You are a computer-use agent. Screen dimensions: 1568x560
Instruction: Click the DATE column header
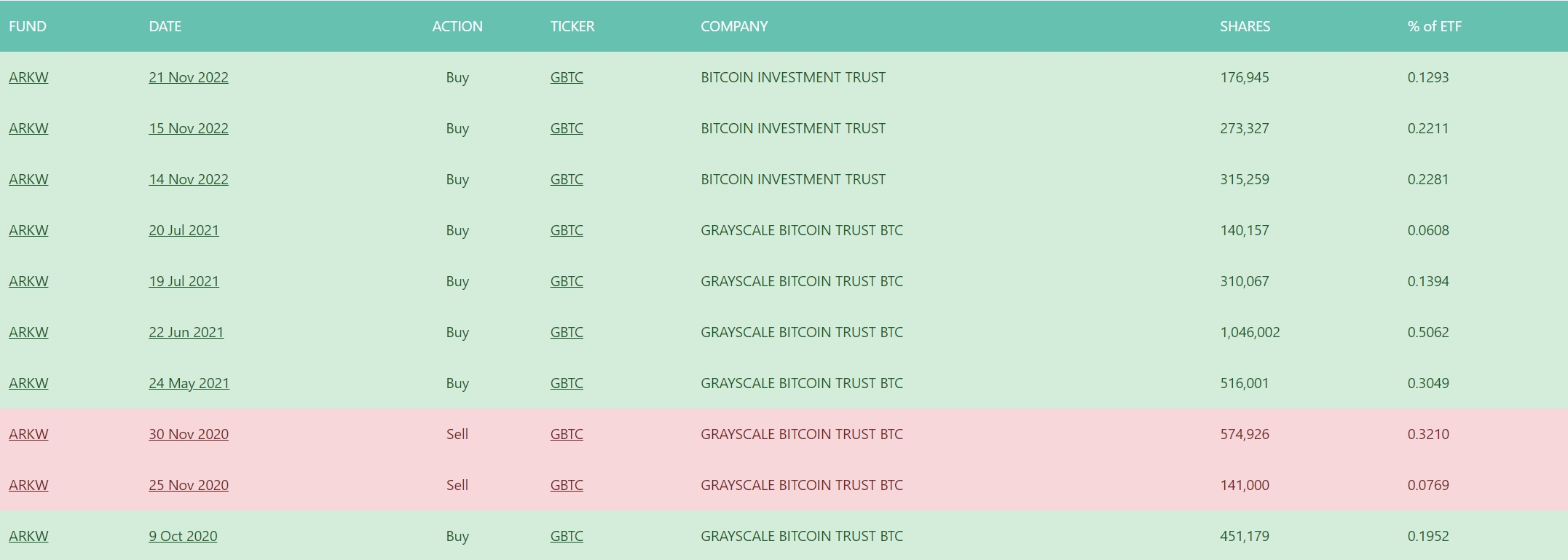165,26
